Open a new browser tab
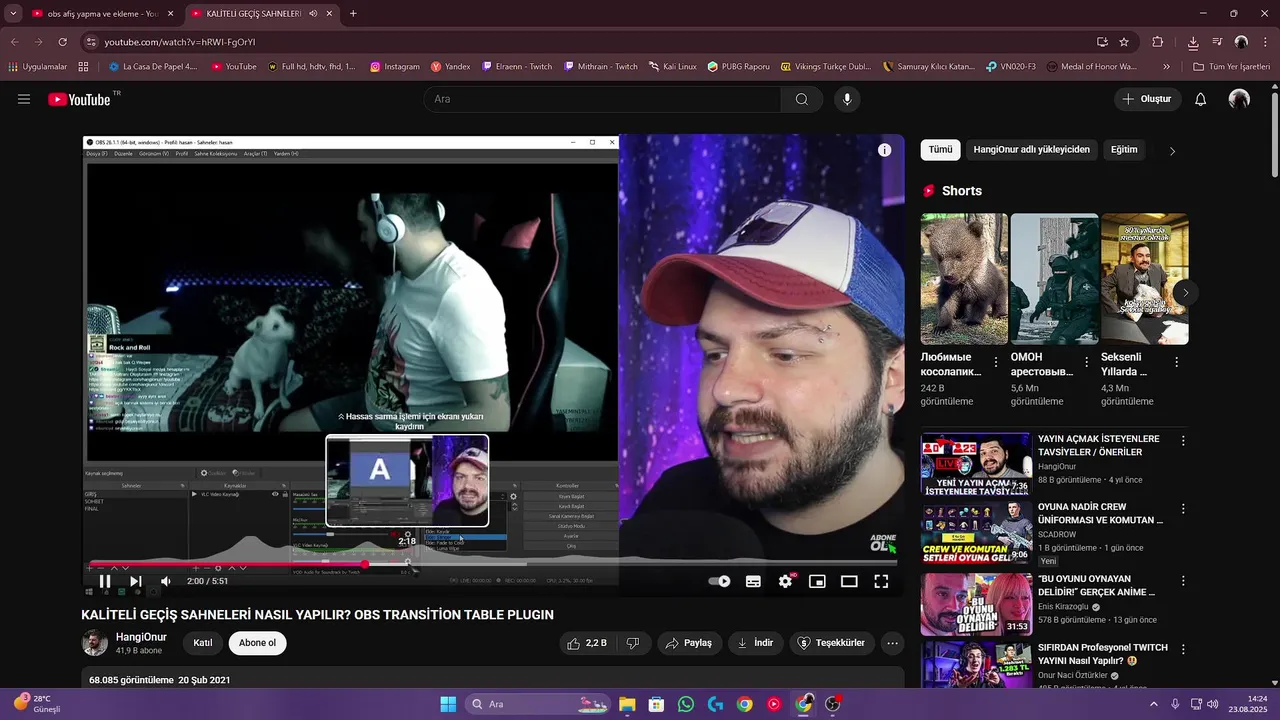This screenshot has height=720, width=1280. click(353, 14)
